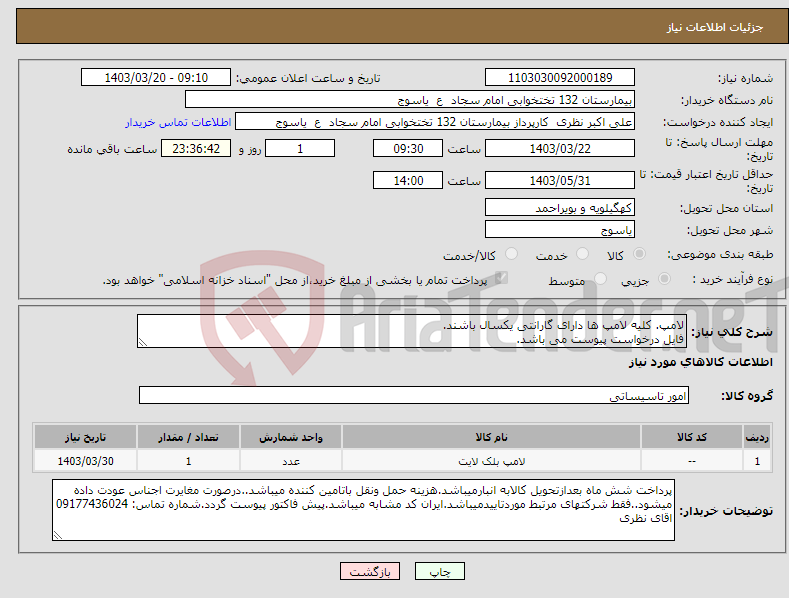This screenshot has width=789, height=598.
Task: Click the need date cell 1403/03/30
Action: pyautogui.click(x=86, y=461)
